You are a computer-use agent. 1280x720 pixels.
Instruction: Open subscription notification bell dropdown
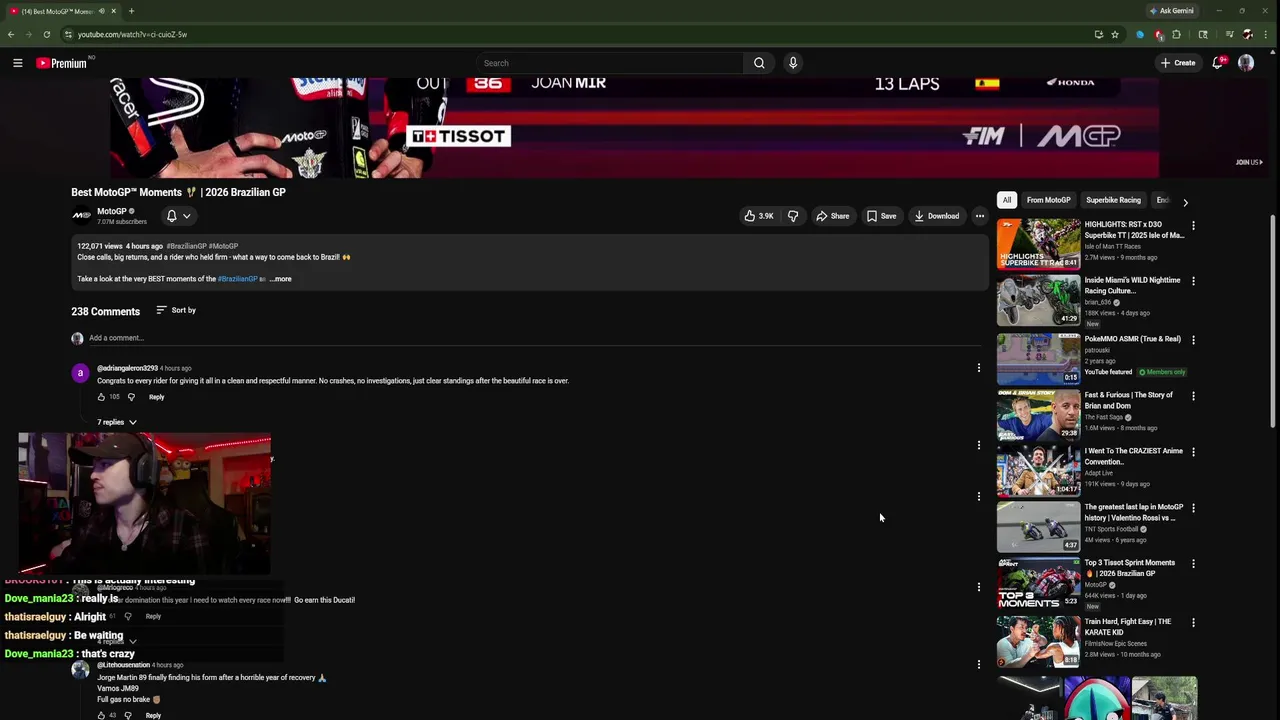coord(178,216)
